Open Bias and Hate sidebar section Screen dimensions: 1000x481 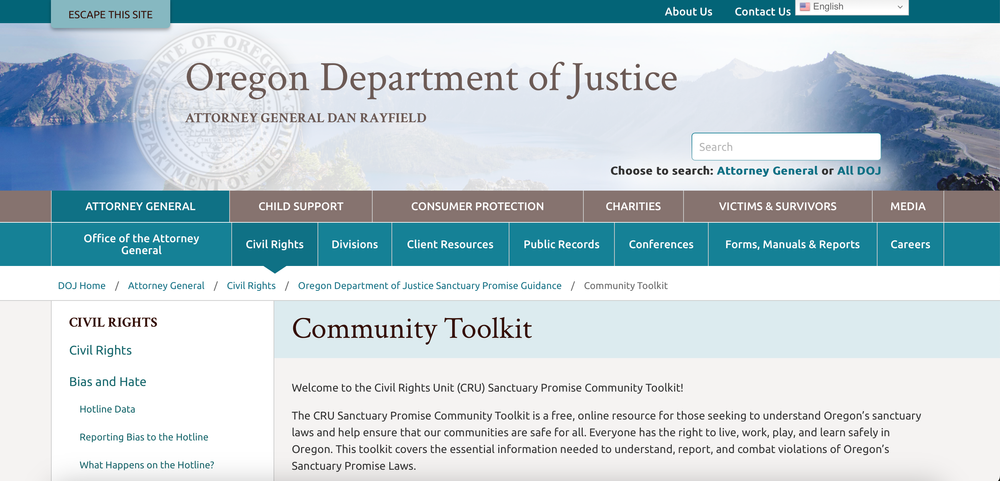pyautogui.click(x=108, y=381)
